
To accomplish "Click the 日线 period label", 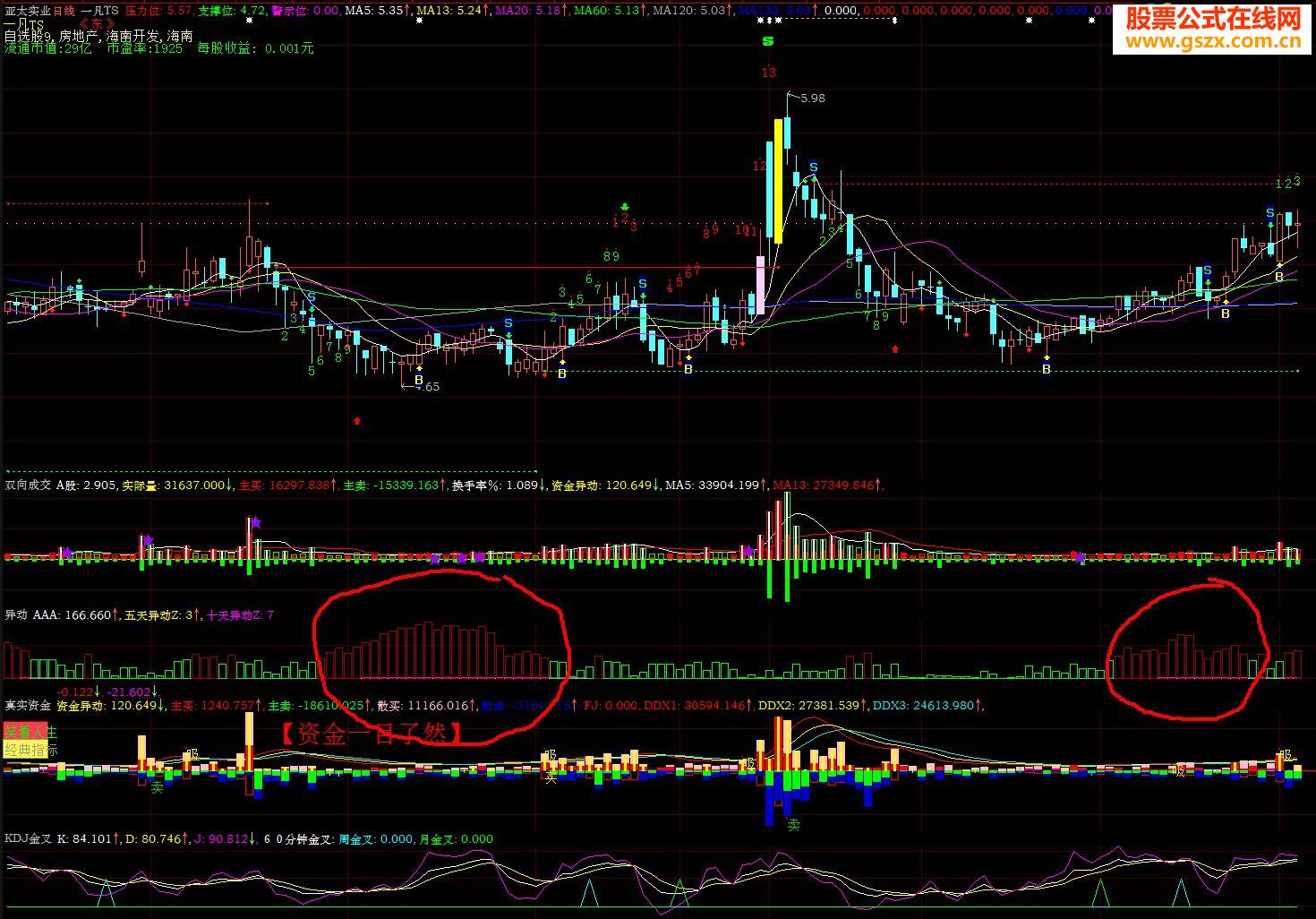I will (64, 11).
